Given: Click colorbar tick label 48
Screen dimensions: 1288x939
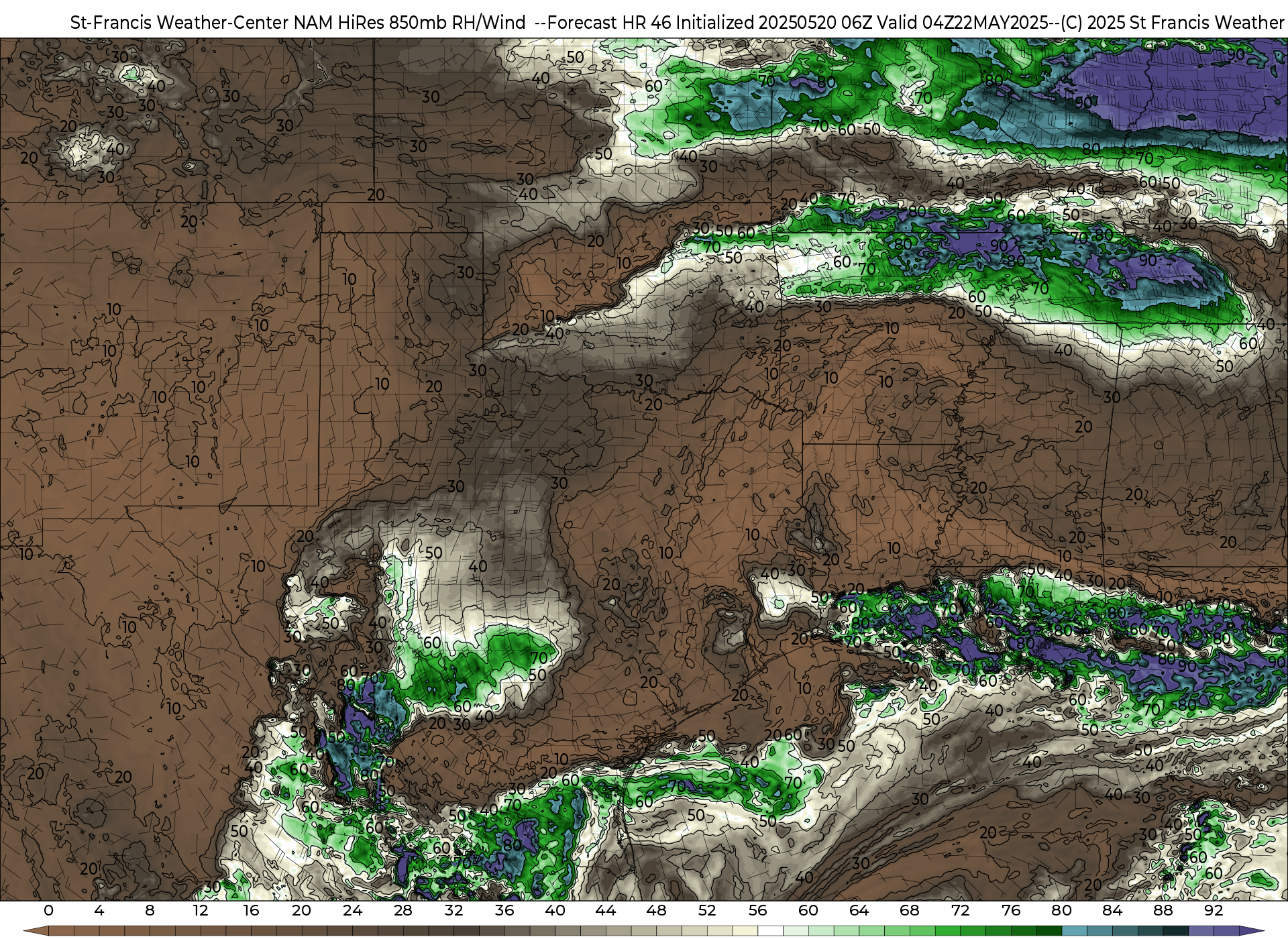Looking at the screenshot, I should (657, 911).
